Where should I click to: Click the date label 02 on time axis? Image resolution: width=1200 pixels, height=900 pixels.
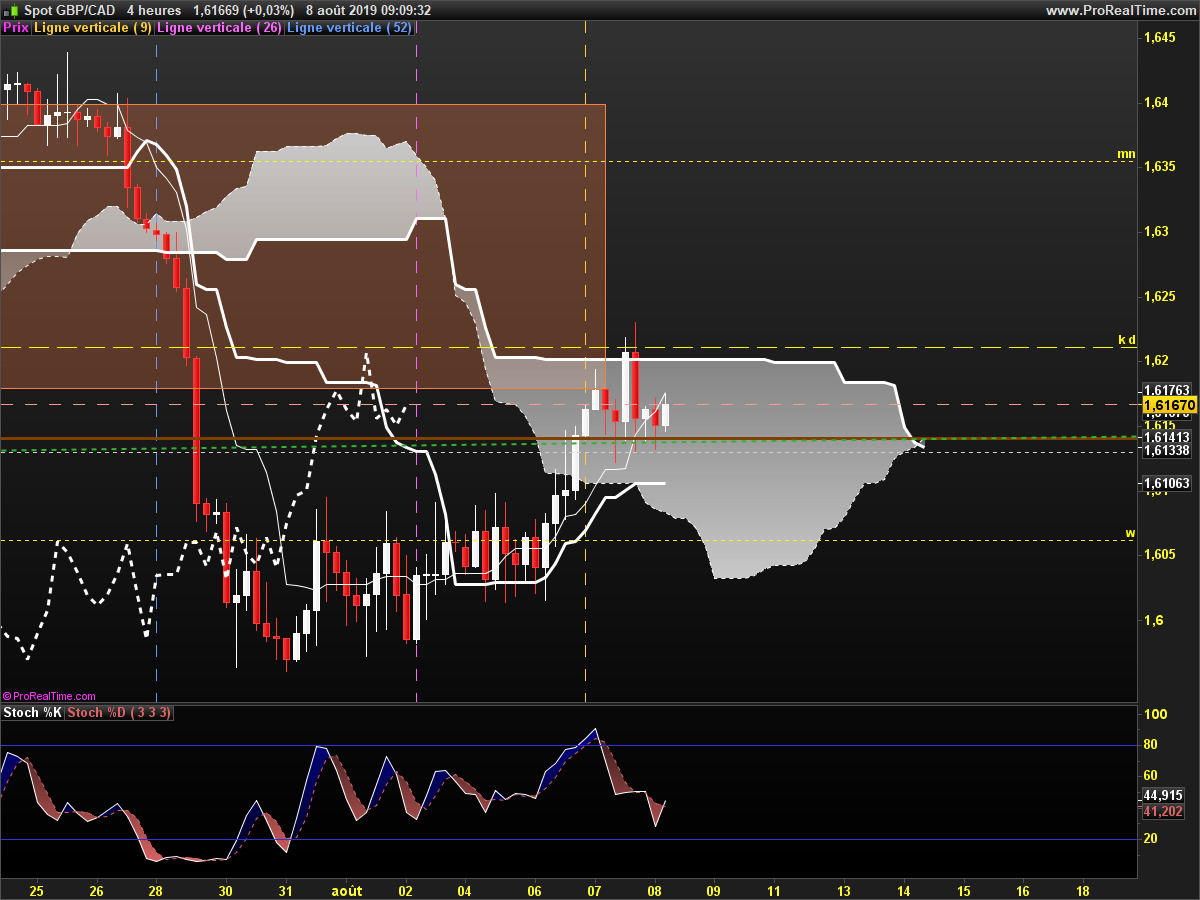coord(405,889)
